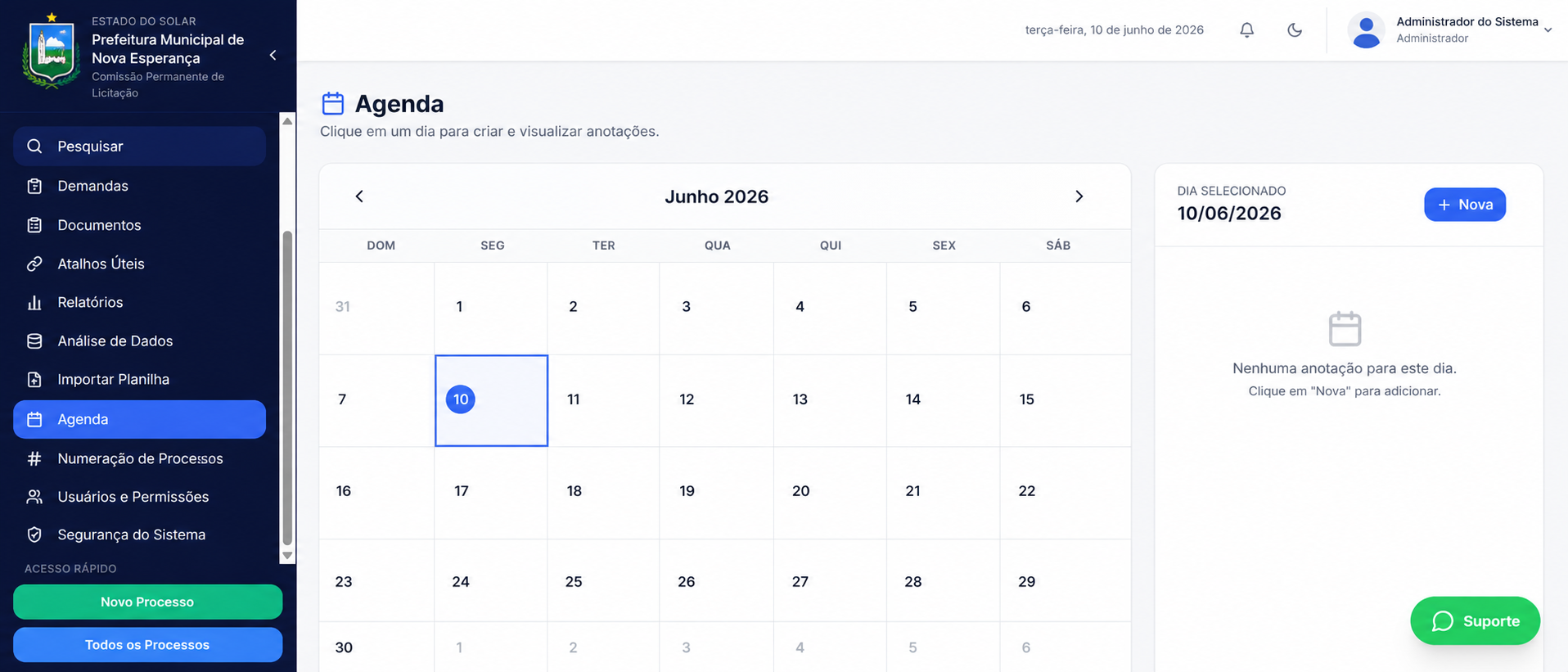Click the Prefeitura coat of arms logo
The width and height of the screenshot is (1568, 672).
coord(52,52)
